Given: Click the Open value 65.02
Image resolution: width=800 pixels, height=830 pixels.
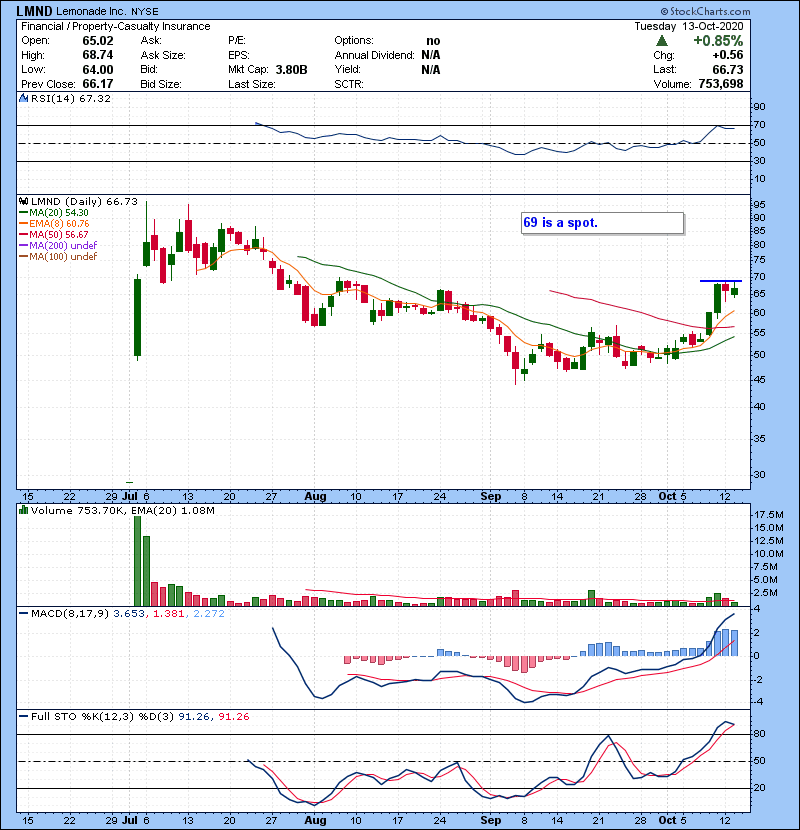Looking at the screenshot, I should pyautogui.click(x=97, y=41).
